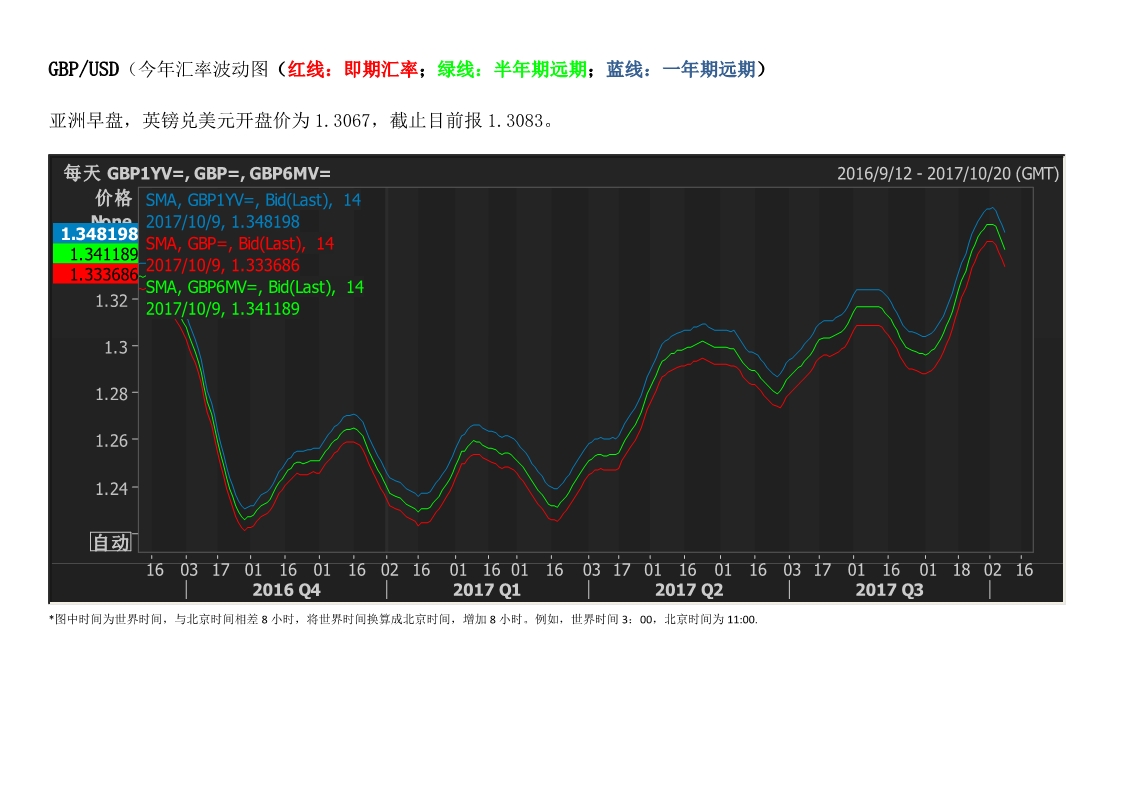1122x793 pixels.
Task: Click the 1.32 price axis label
Action: [x=111, y=301]
